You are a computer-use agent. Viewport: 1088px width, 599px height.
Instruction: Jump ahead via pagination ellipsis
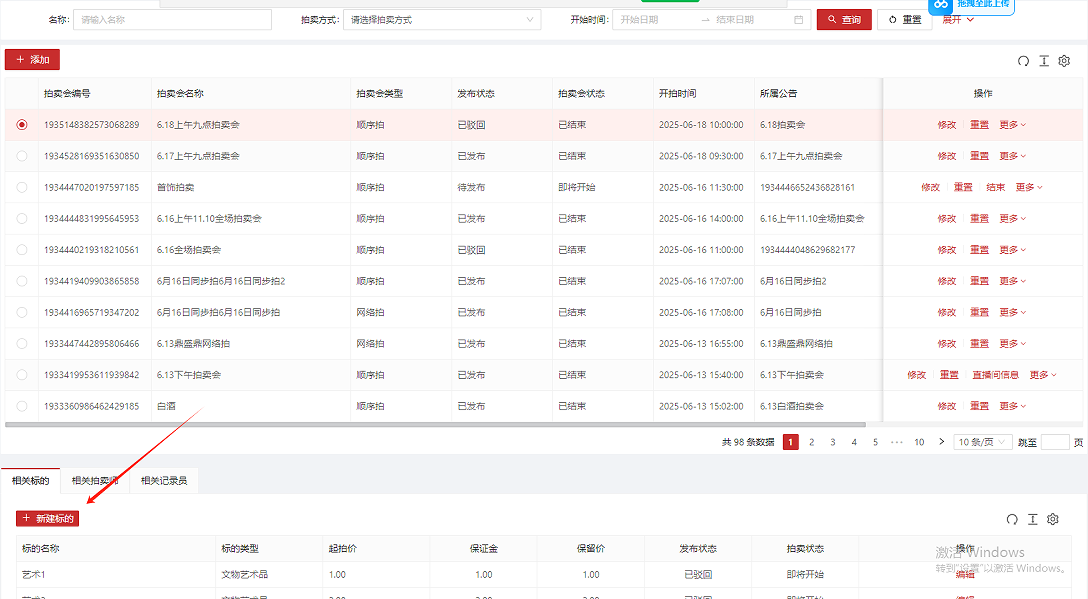(896, 442)
